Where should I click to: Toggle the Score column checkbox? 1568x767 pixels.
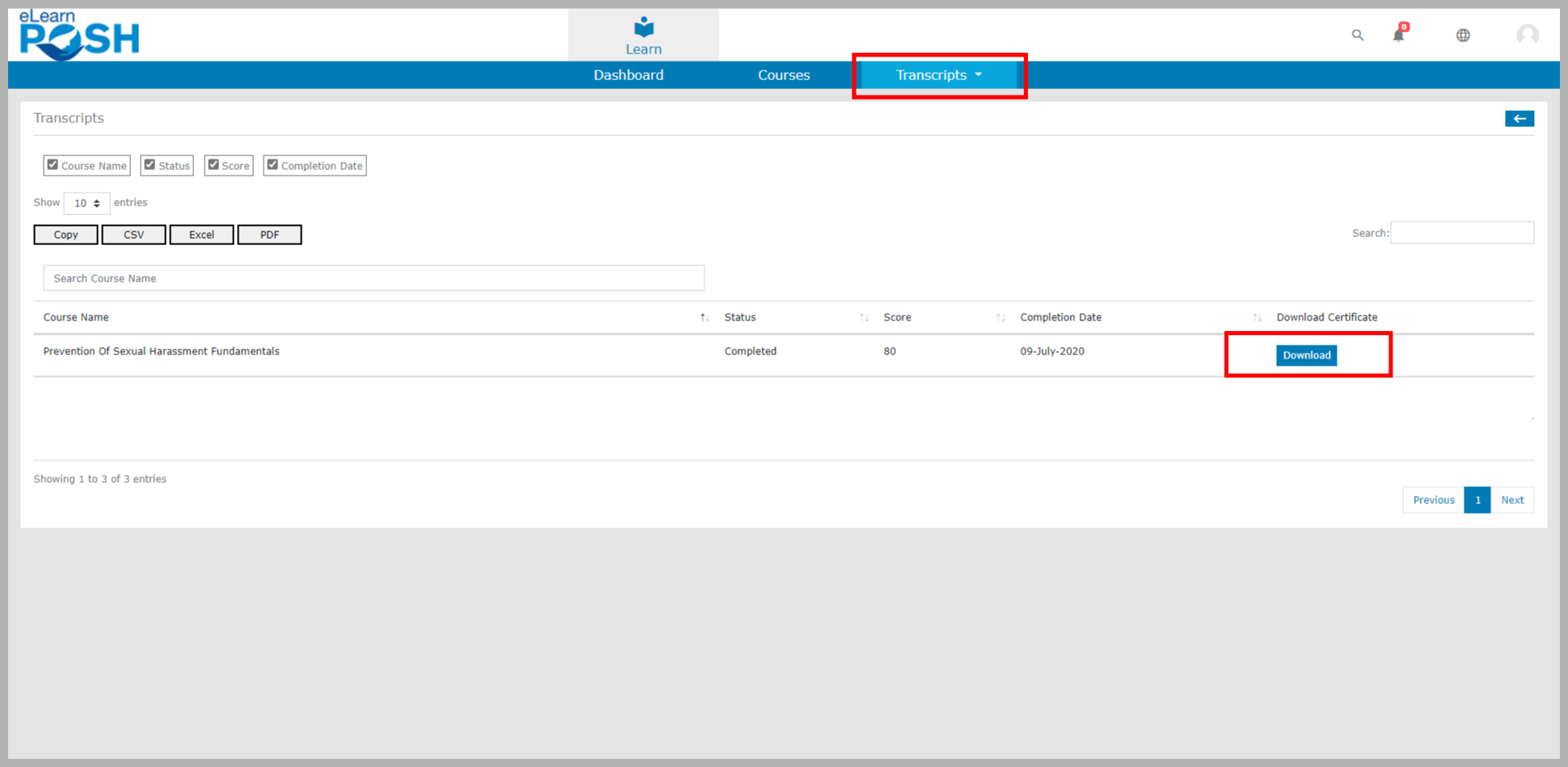tap(213, 165)
